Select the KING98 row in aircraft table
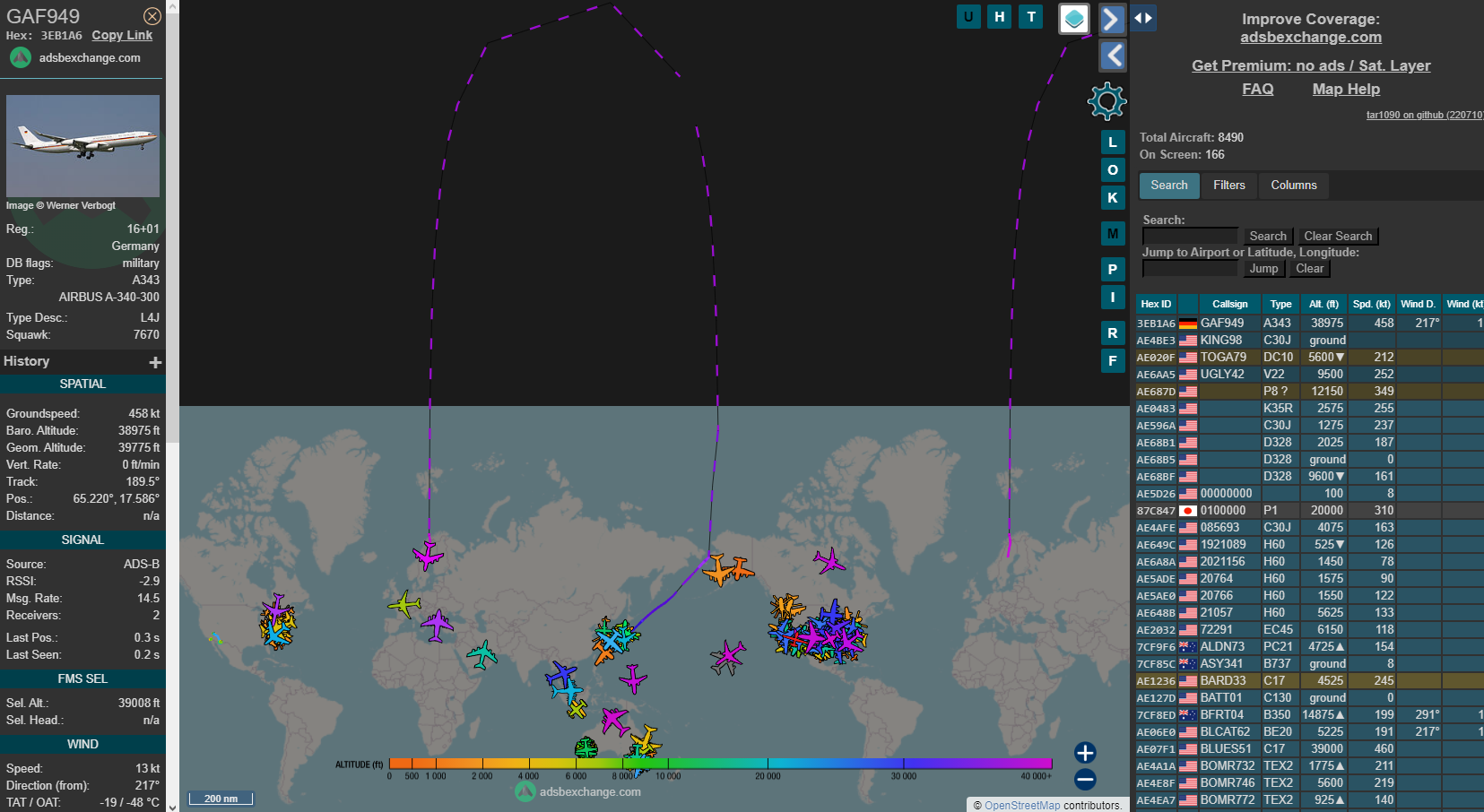 pyautogui.click(x=1309, y=341)
